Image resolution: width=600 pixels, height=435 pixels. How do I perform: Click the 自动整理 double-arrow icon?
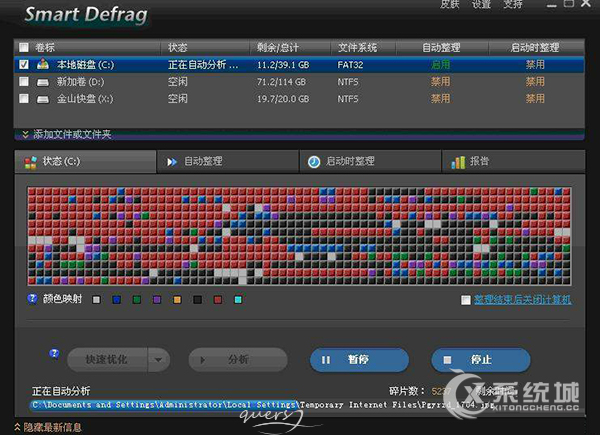point(172,162)
